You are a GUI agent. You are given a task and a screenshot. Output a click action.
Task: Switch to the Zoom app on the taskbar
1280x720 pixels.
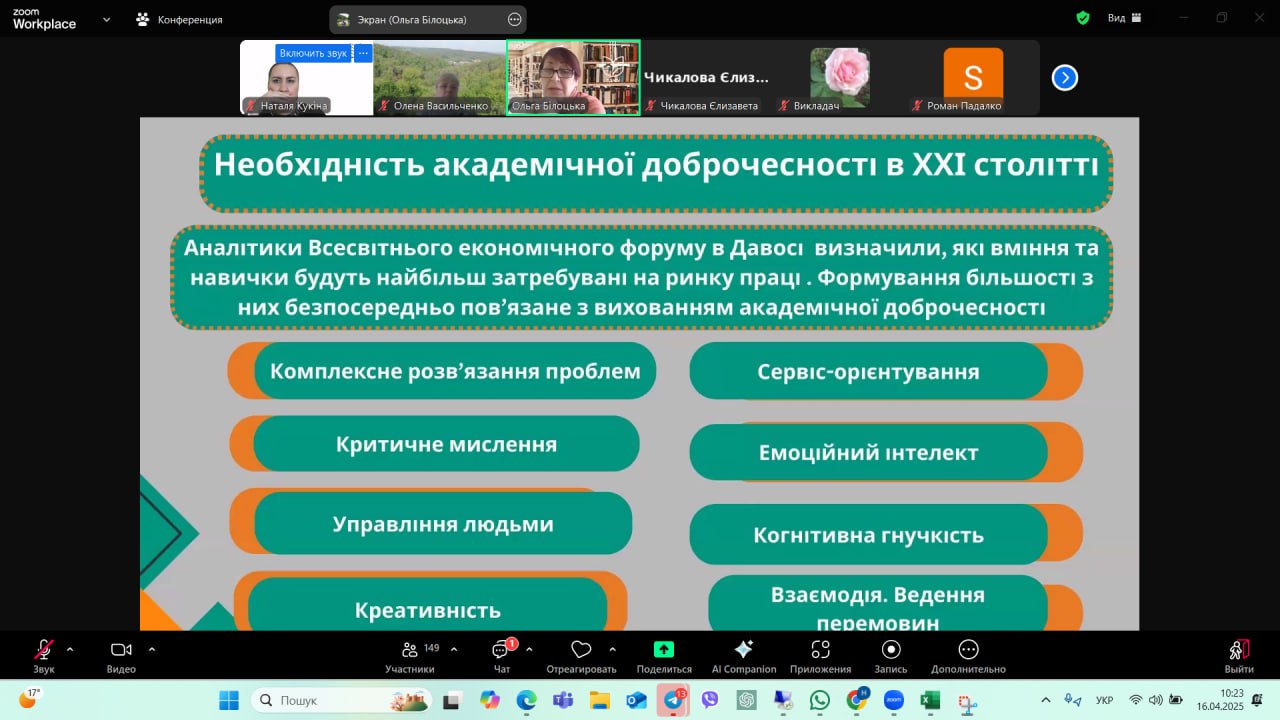click(x=894, y=700)
